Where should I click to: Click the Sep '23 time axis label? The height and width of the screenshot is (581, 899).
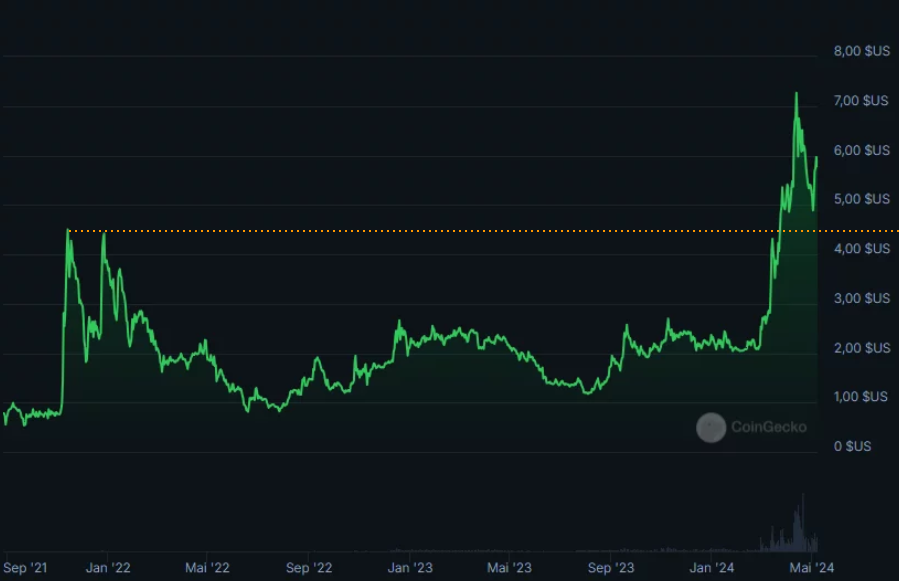pyautogui.click(x=611, y=568)
